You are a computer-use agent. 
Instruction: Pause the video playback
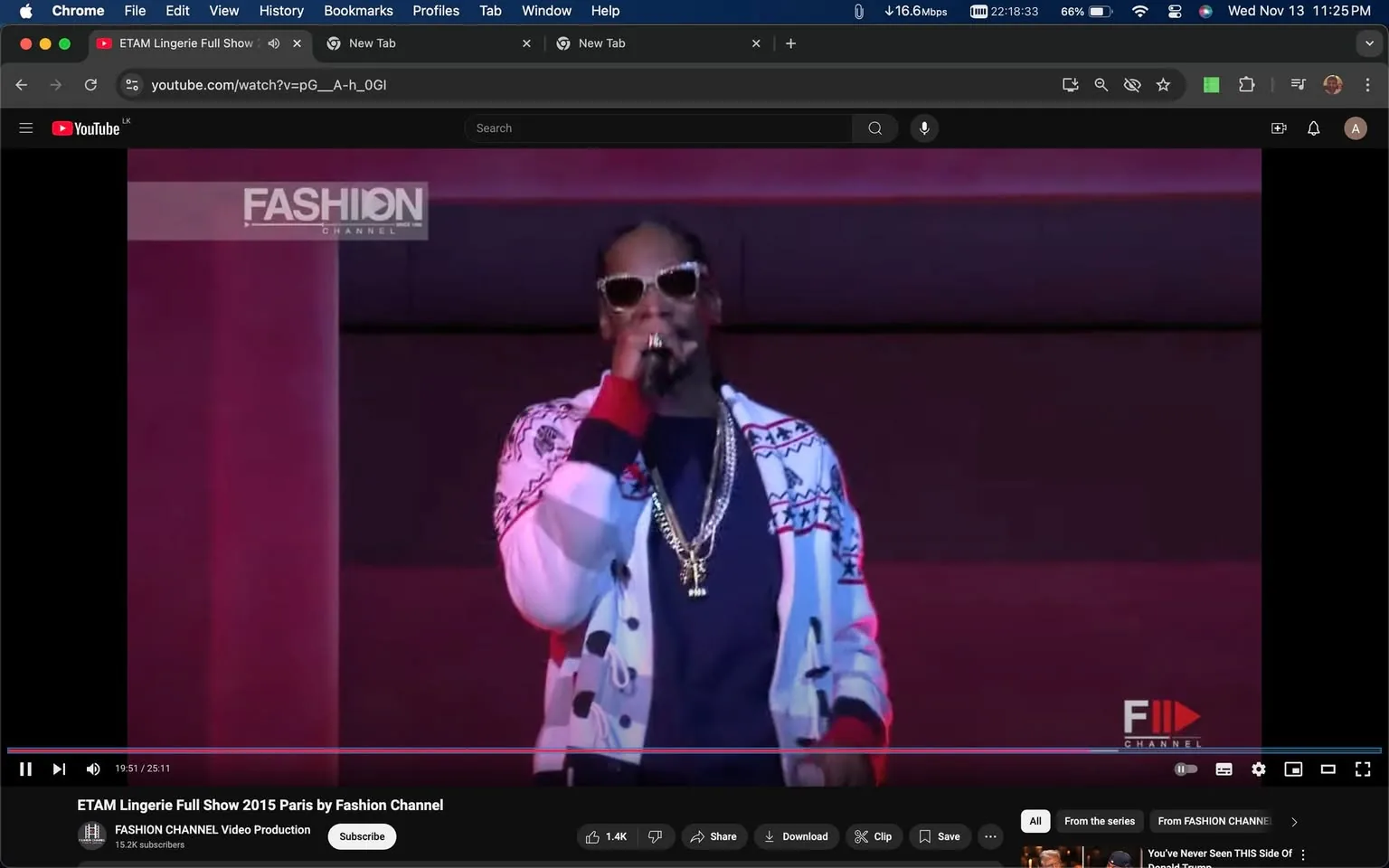(x=25, y=769)
